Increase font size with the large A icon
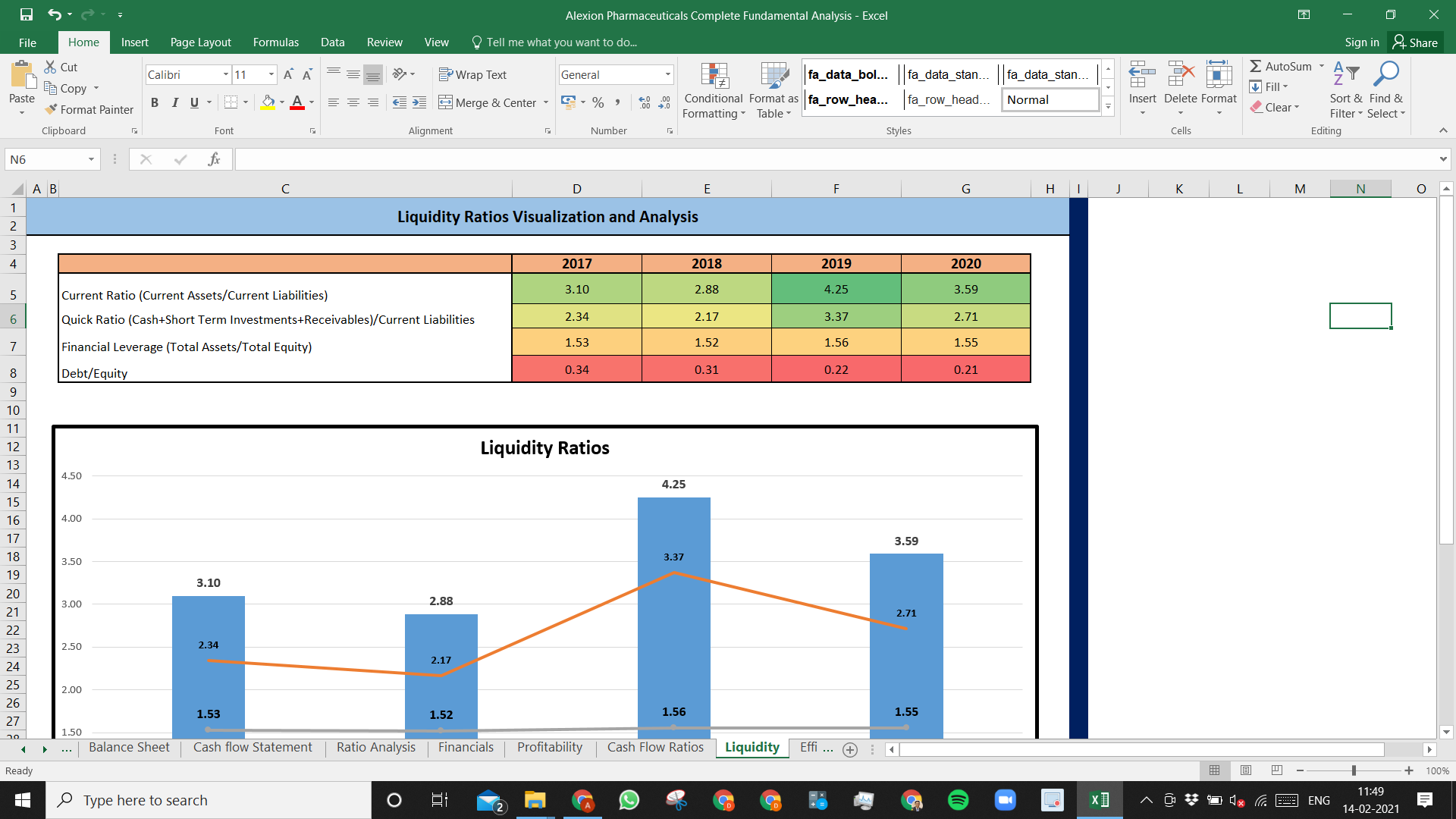Viewport: 1456px width, 819px height. [288, 74]
